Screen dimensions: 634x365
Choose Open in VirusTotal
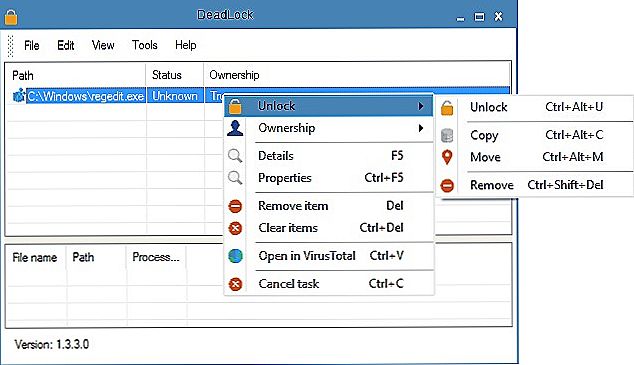329,256
